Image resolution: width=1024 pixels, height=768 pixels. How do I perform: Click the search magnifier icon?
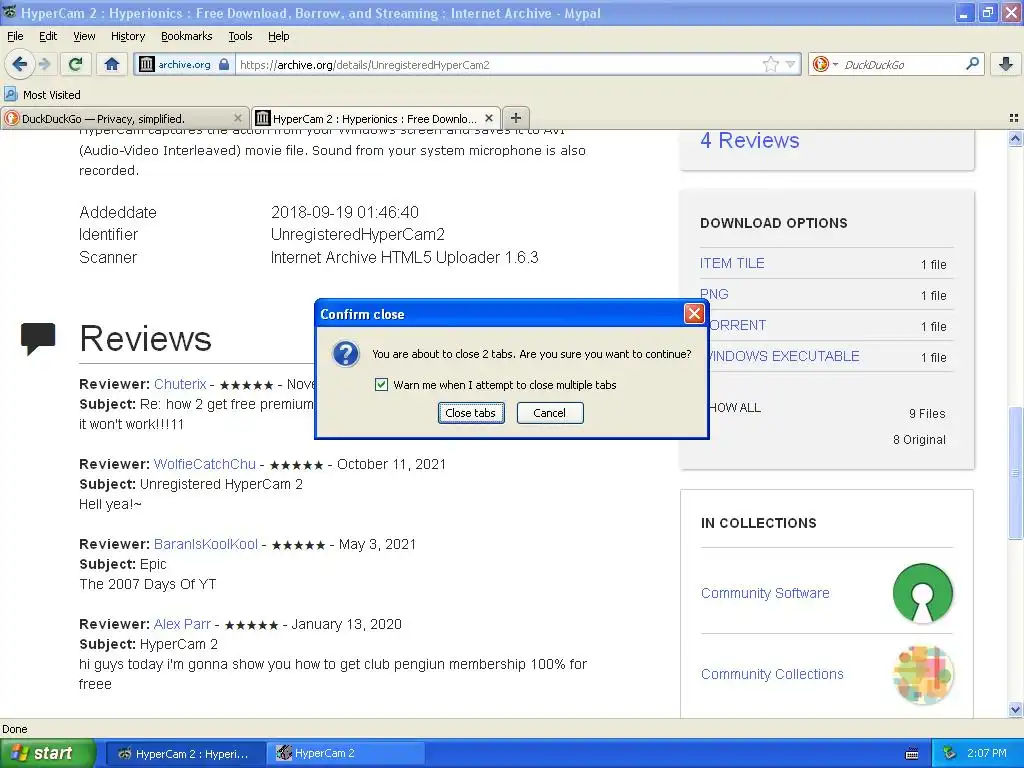click(x=972, y=63)
